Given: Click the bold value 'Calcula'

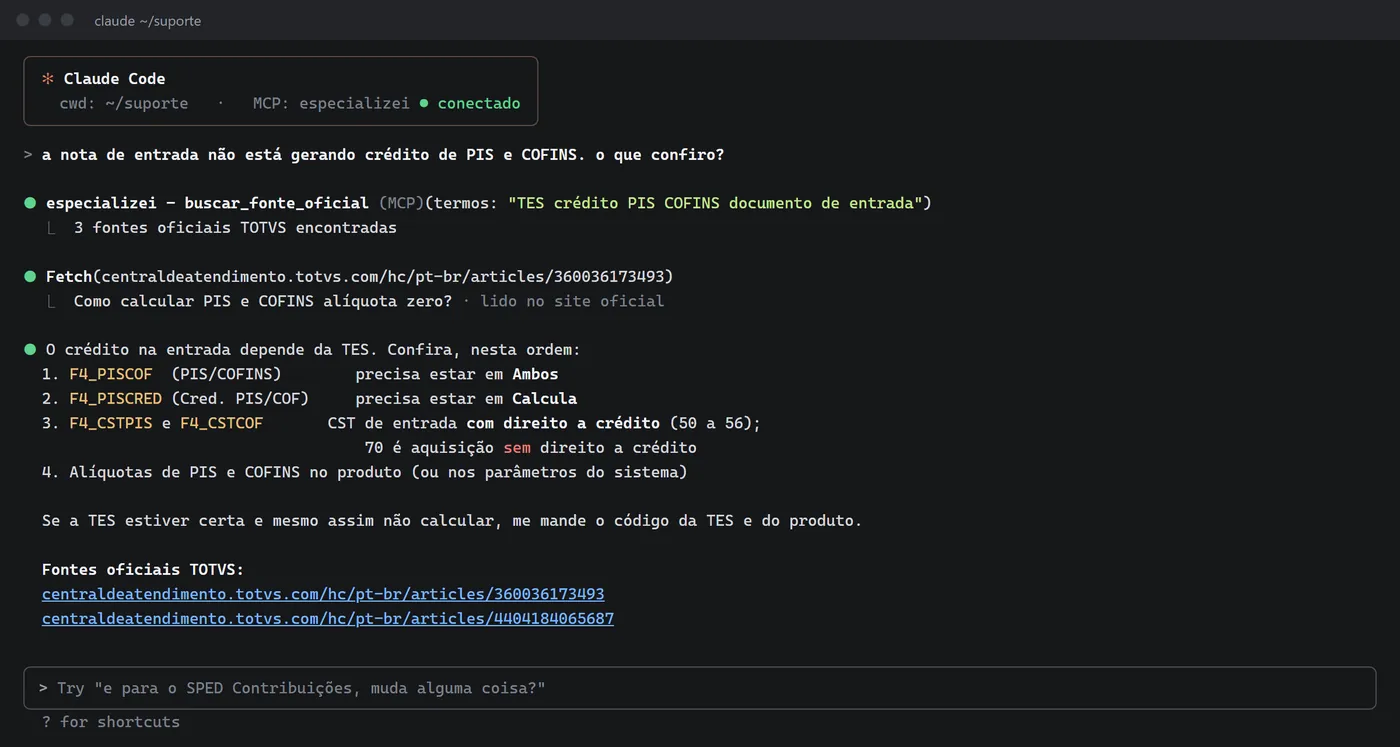Looking at the screenshot, I should click(544, 398).
